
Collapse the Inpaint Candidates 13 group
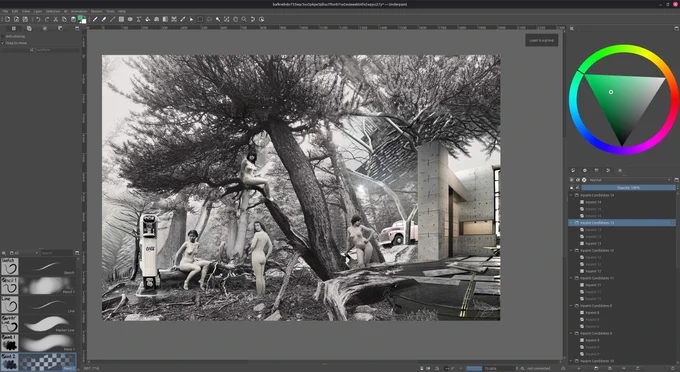tap(571, 222)
